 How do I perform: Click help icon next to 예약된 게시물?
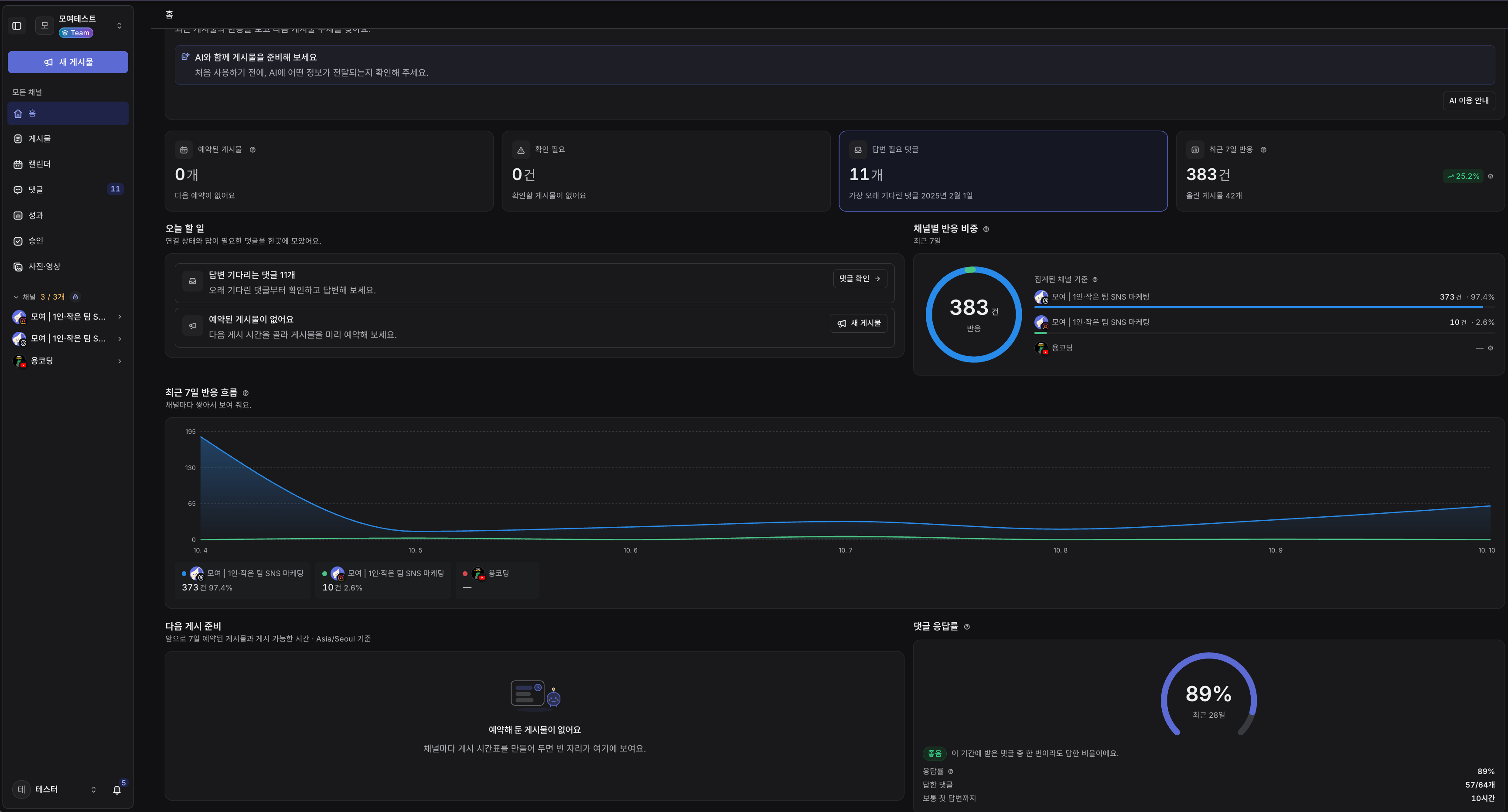tap(253, 150)
